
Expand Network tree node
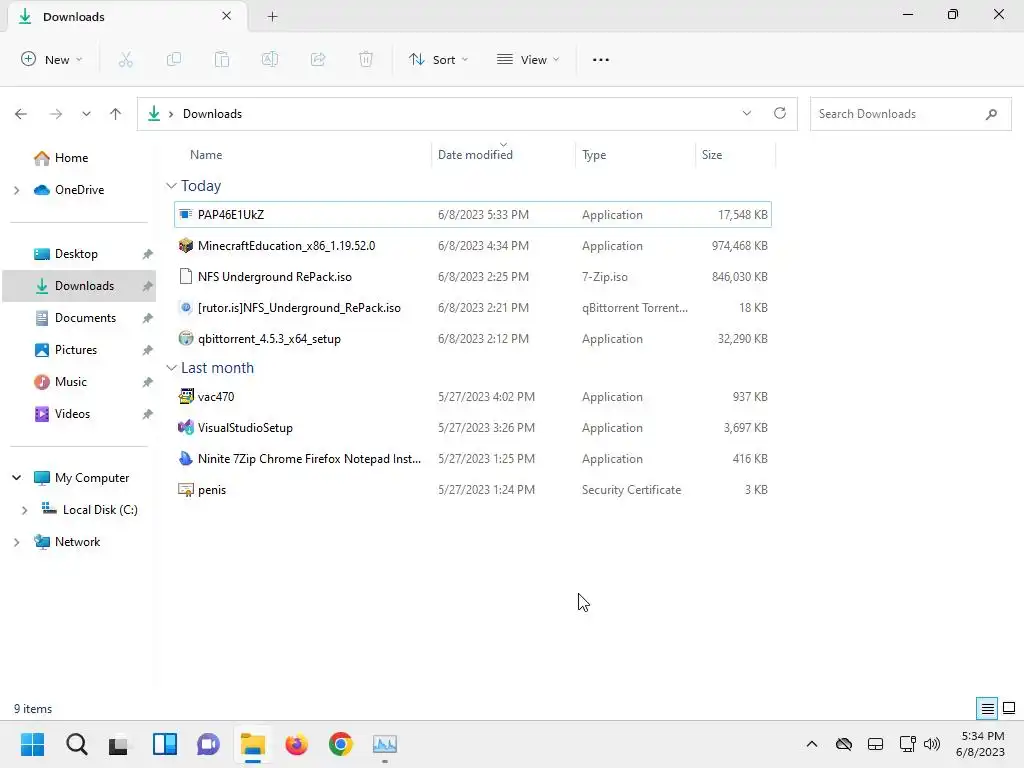(17, 542)
